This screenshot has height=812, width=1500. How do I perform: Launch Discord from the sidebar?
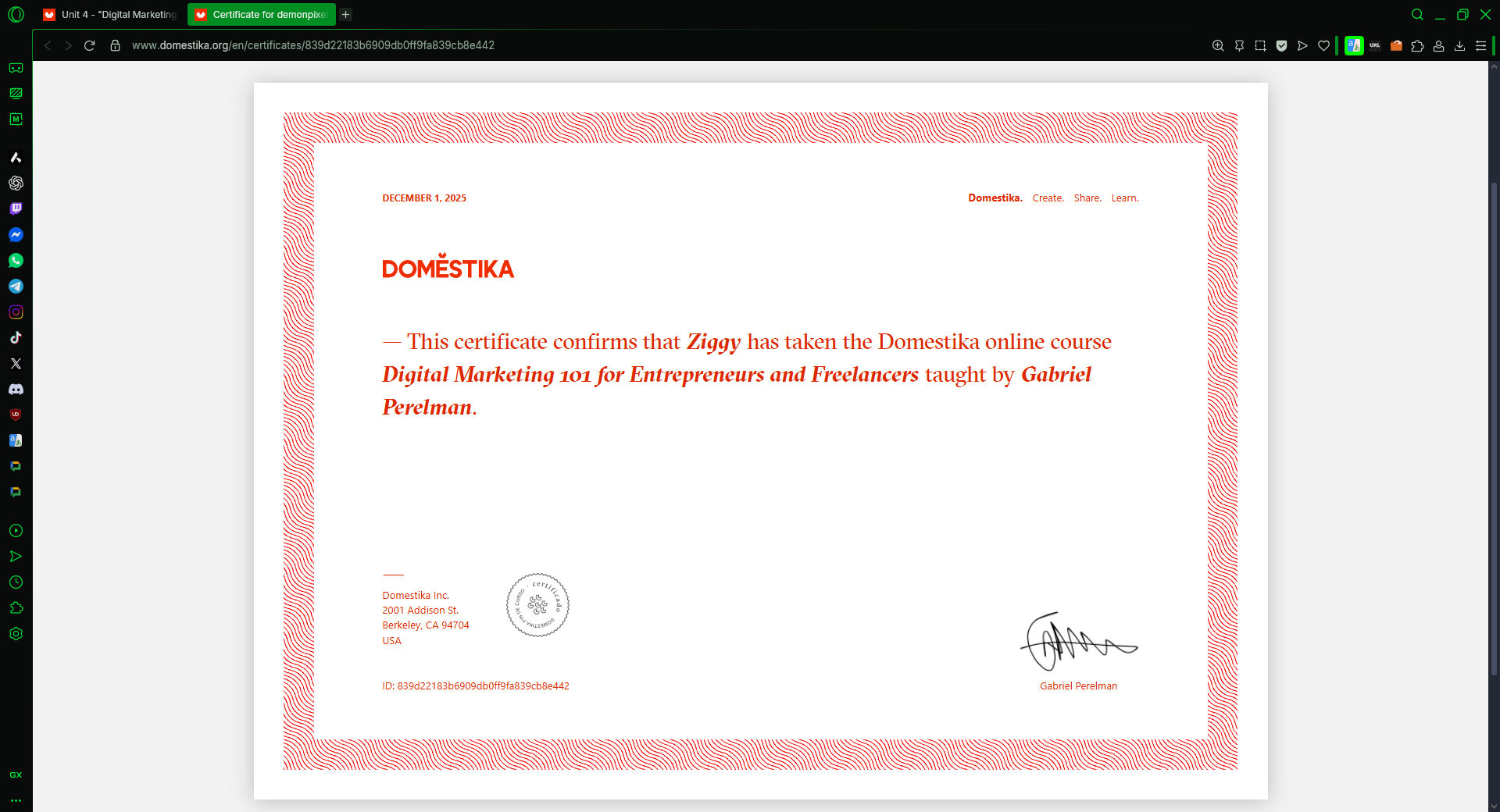pyautogui.click(x=16, y=390)
